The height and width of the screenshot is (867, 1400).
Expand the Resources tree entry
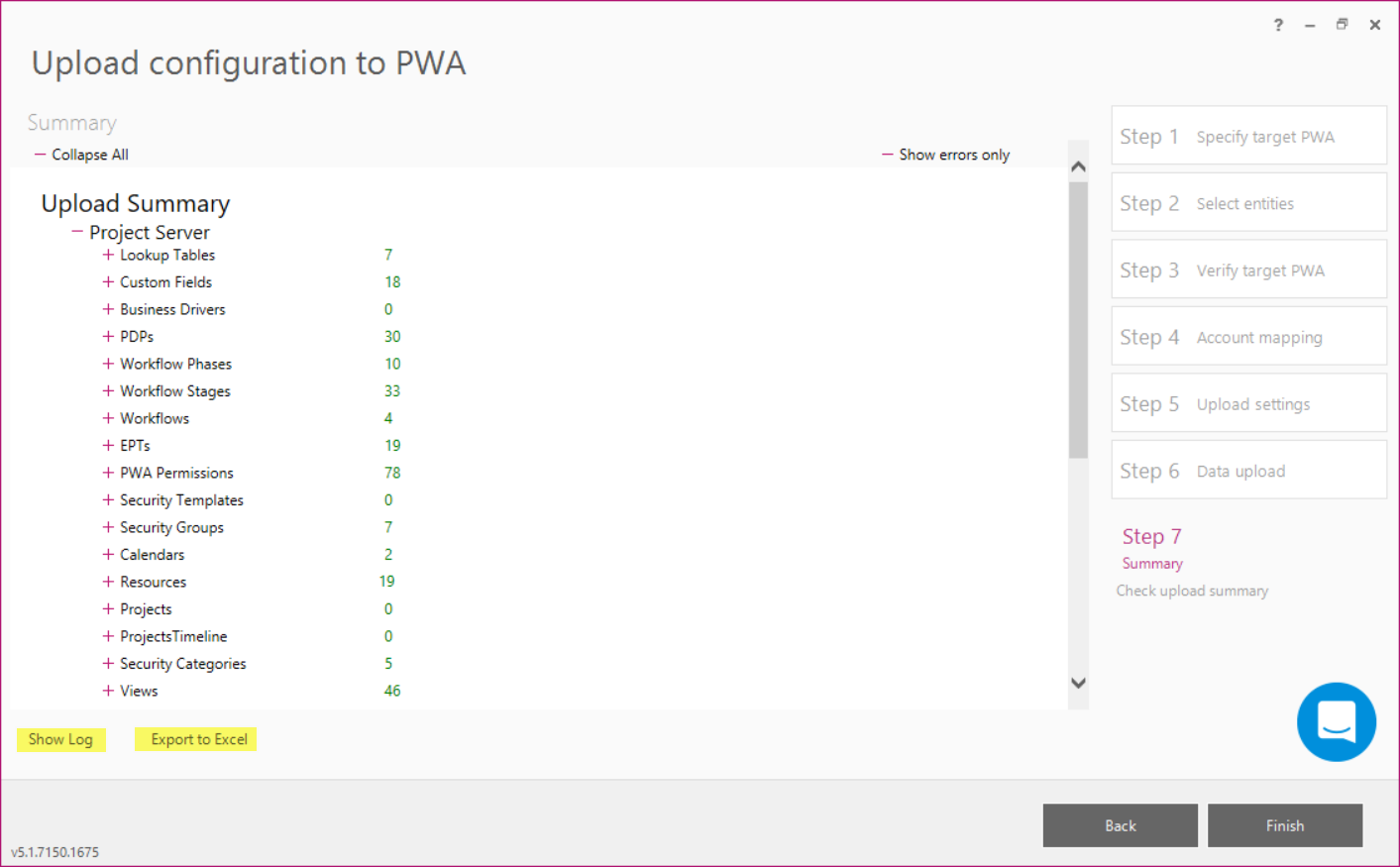(x=153, y=582)
